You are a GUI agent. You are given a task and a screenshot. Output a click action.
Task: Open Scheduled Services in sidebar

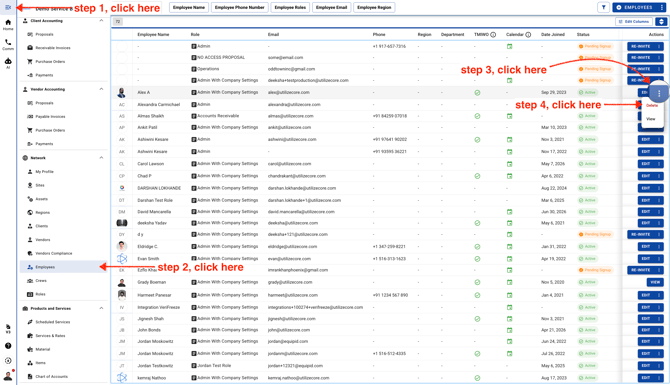click(53, 322)
